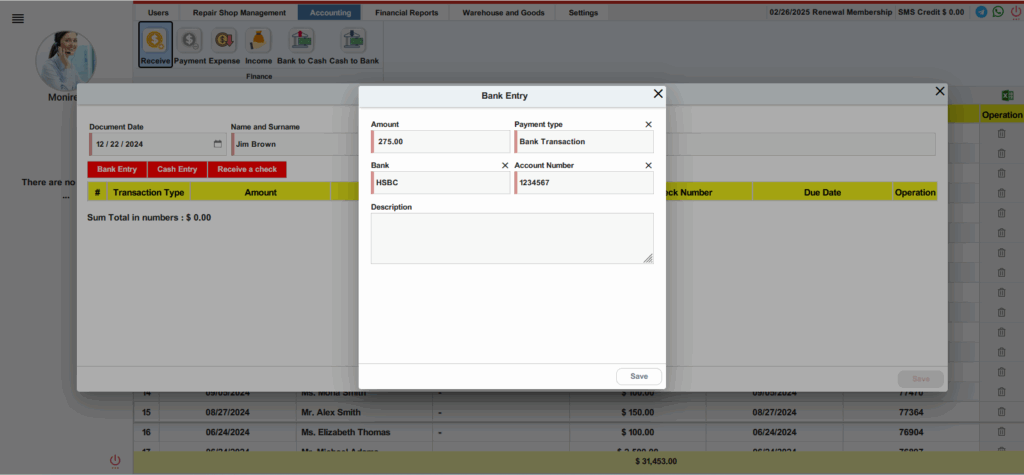Click the power icon at sidebar bottom
Image resolution: width=1024 pixels, height=475 pixels.
[115, 461]
